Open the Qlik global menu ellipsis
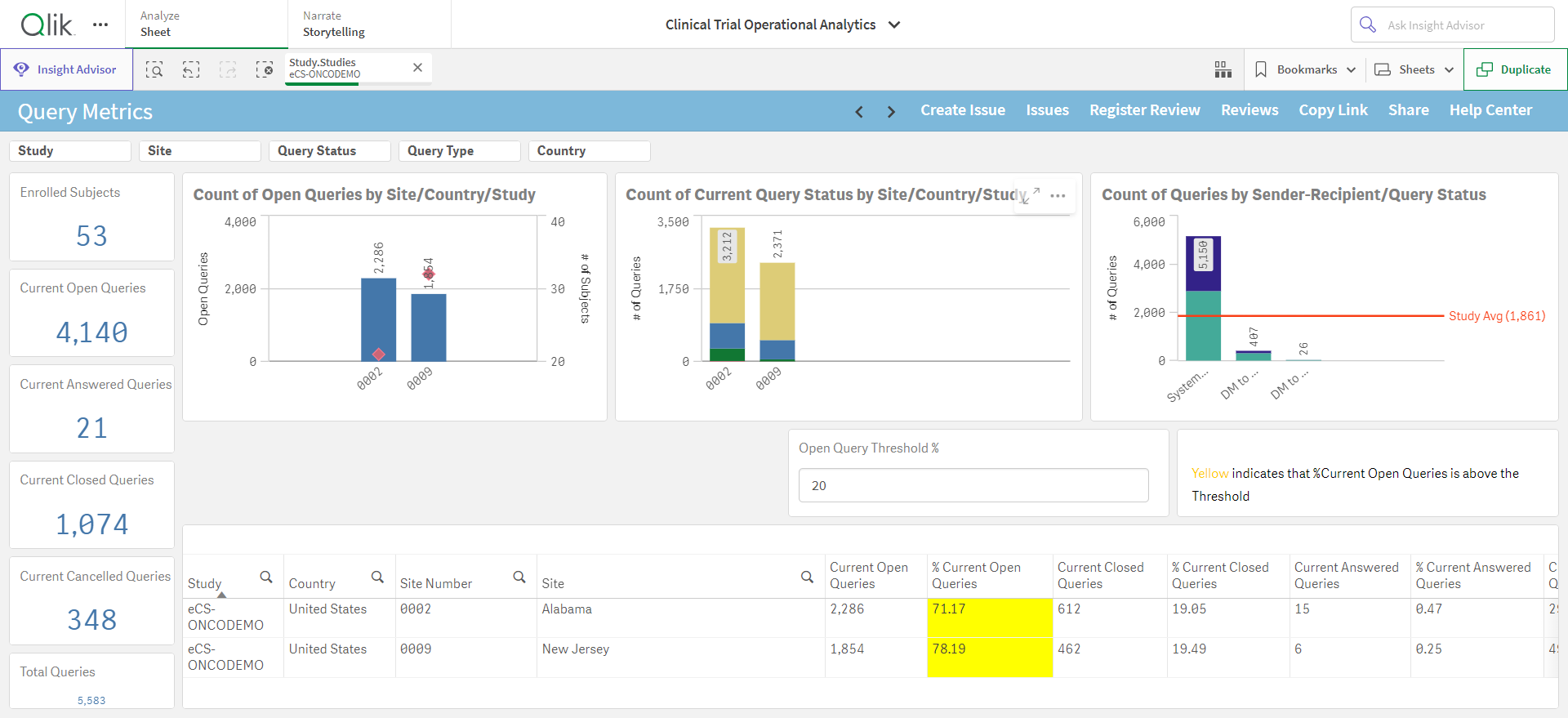Viewport: 1568px width, 718px height. click(100, 25)
